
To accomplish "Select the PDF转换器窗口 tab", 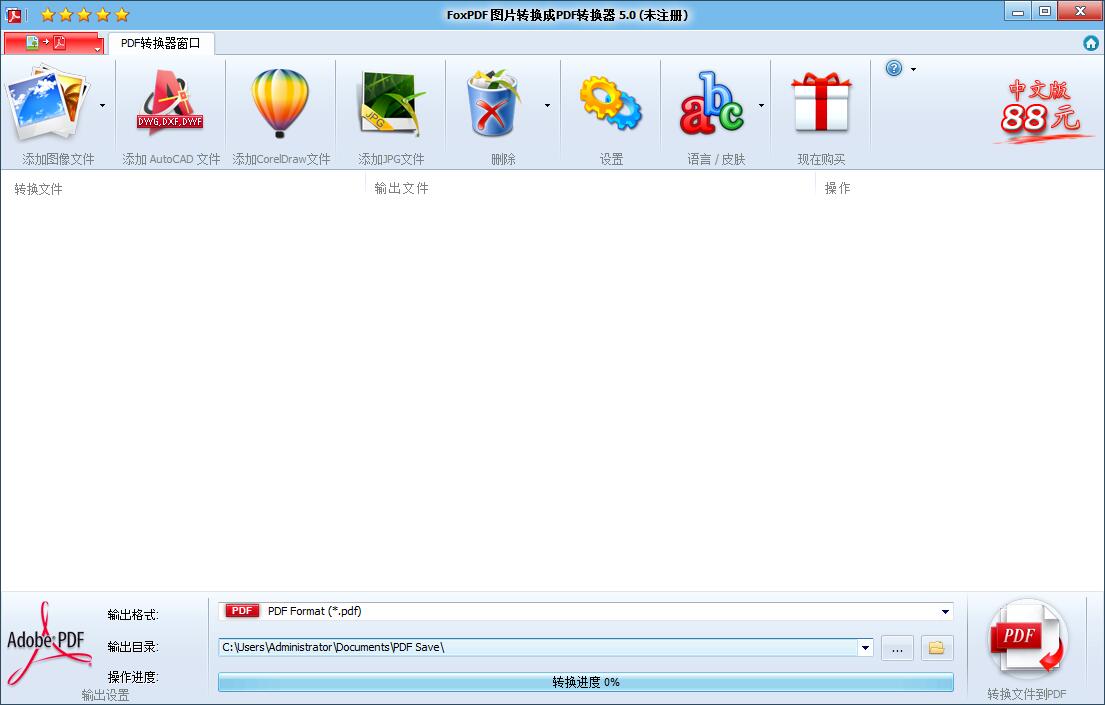I will (161, 43).
